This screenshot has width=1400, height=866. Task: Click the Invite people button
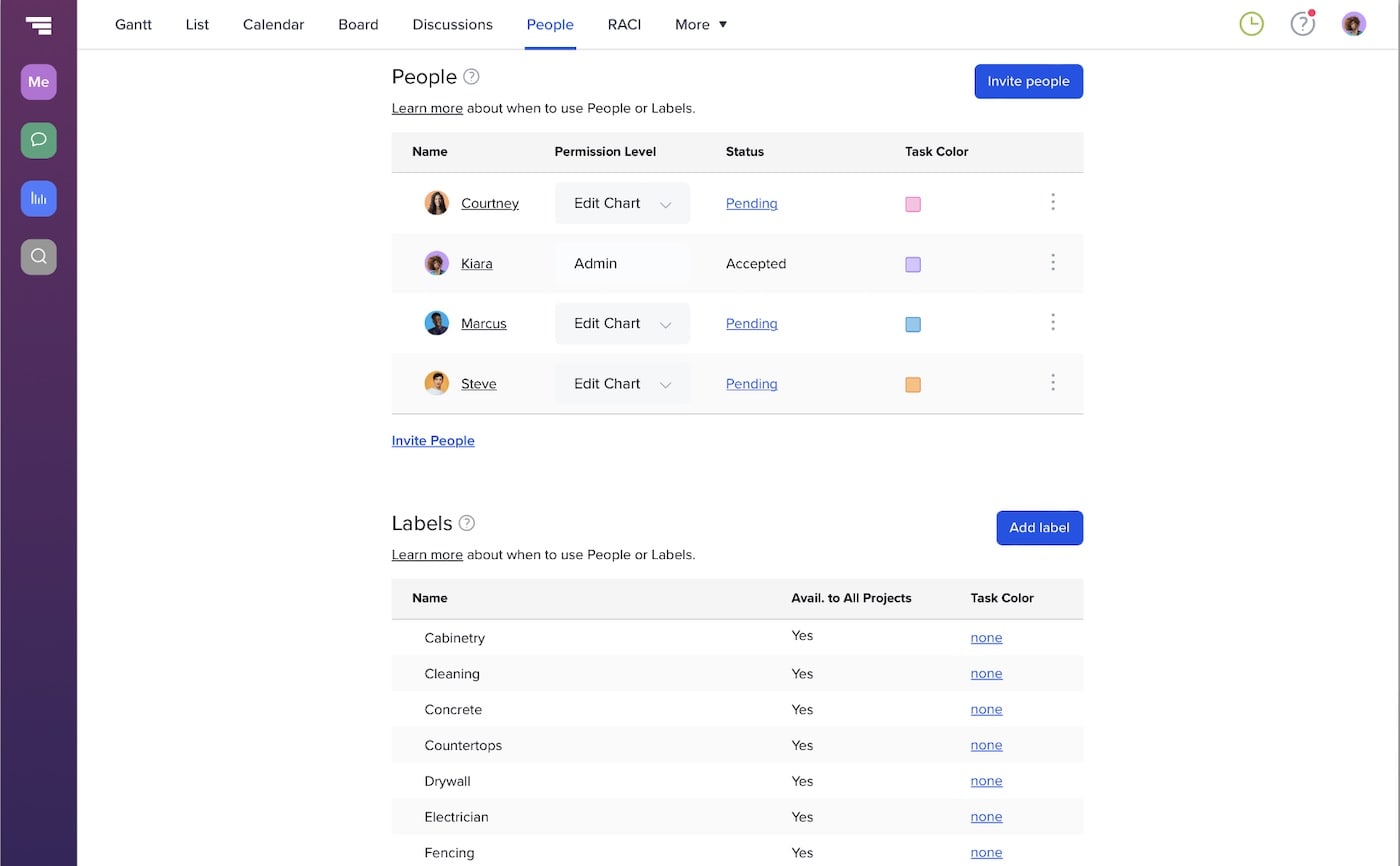pos(1028,81)
